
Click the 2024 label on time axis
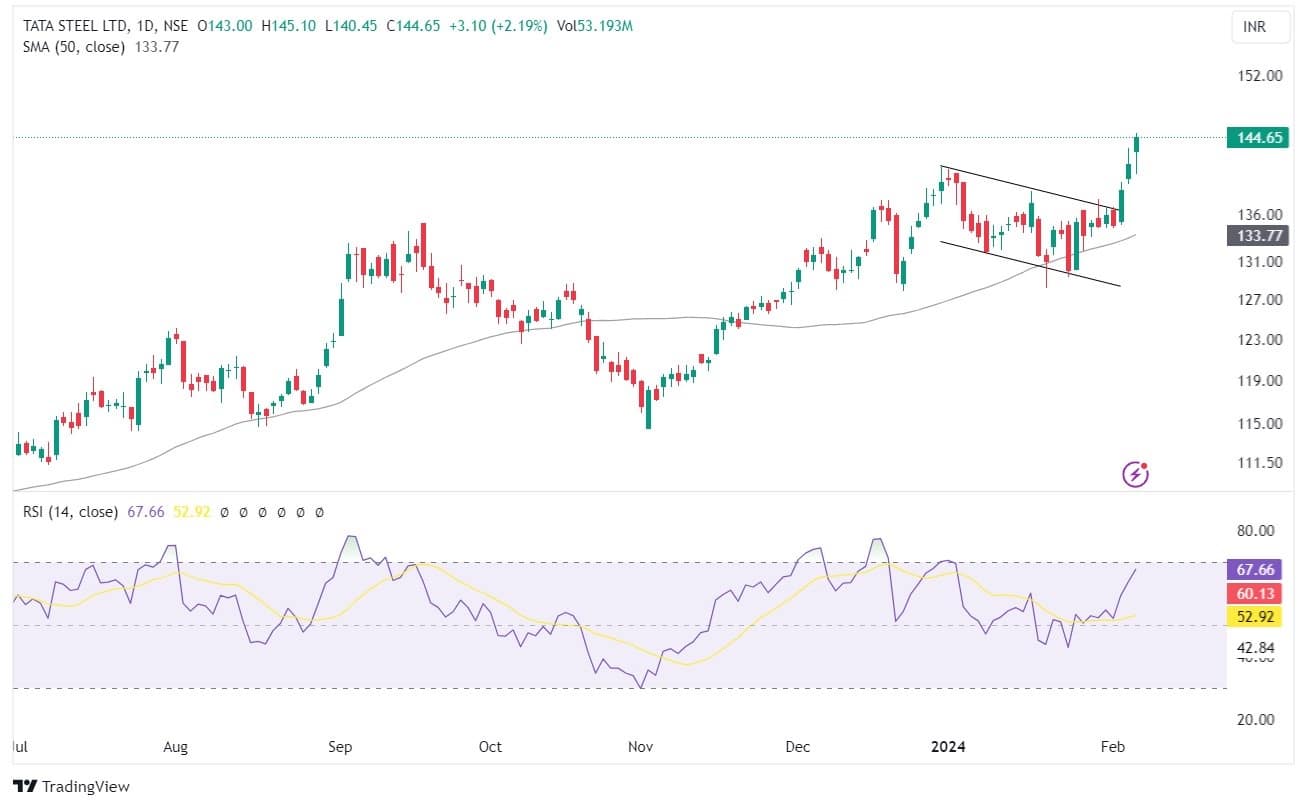pos(947,747)
